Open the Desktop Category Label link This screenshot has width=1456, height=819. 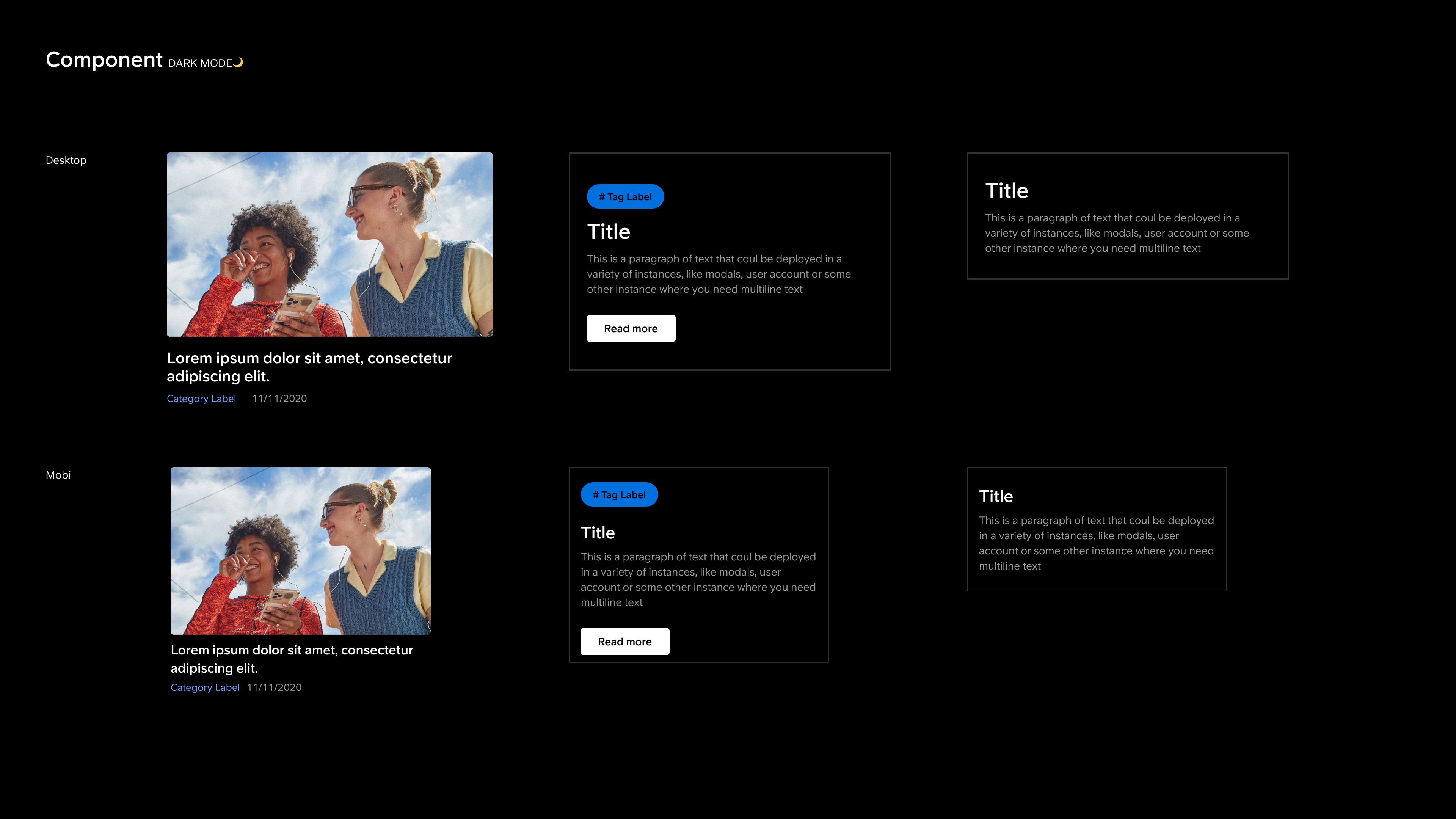click(201, 399)
